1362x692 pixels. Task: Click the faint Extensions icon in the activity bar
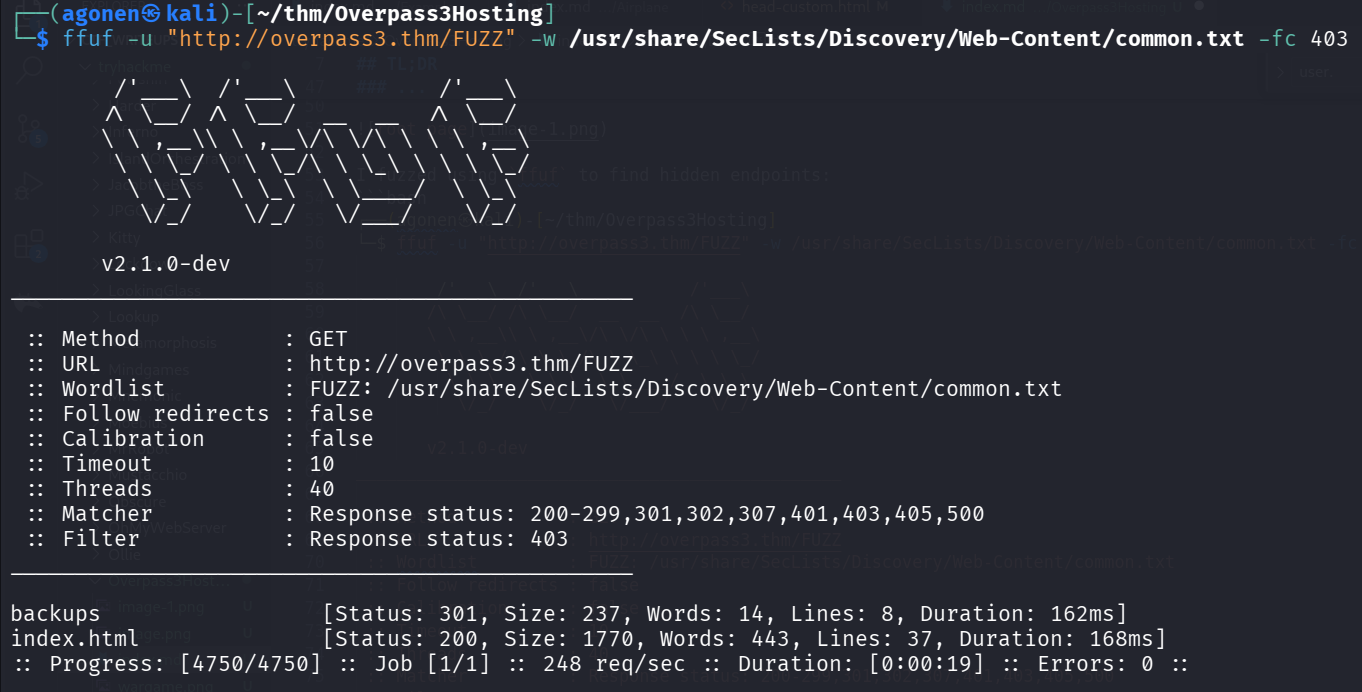(x=30, y=245)
